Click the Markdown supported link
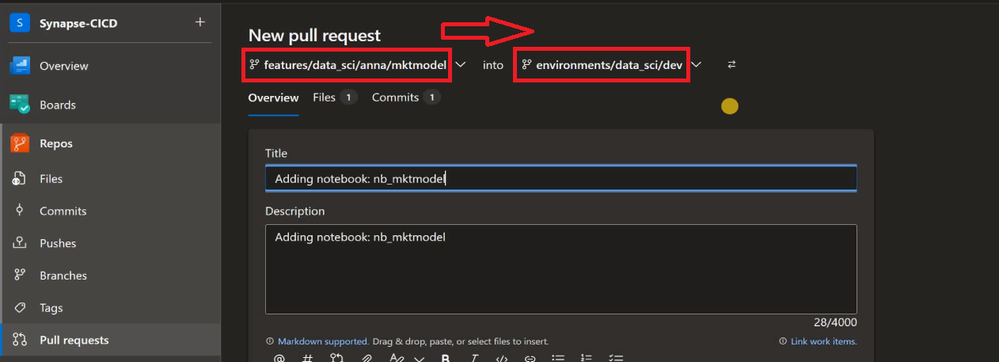This screenshot has width=999, height=362. click(x=323, y=342)
